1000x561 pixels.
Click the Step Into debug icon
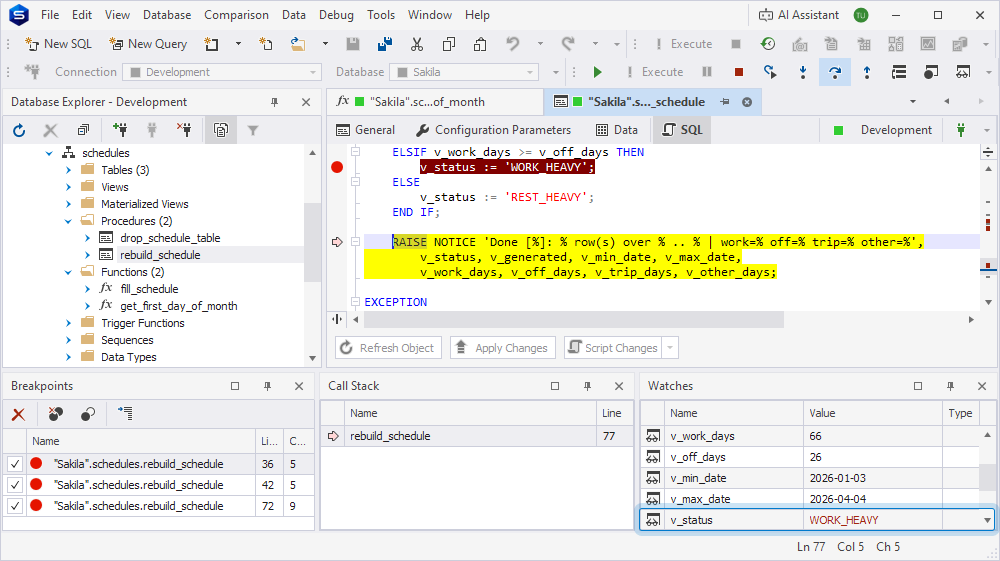[x=803, y=72]
